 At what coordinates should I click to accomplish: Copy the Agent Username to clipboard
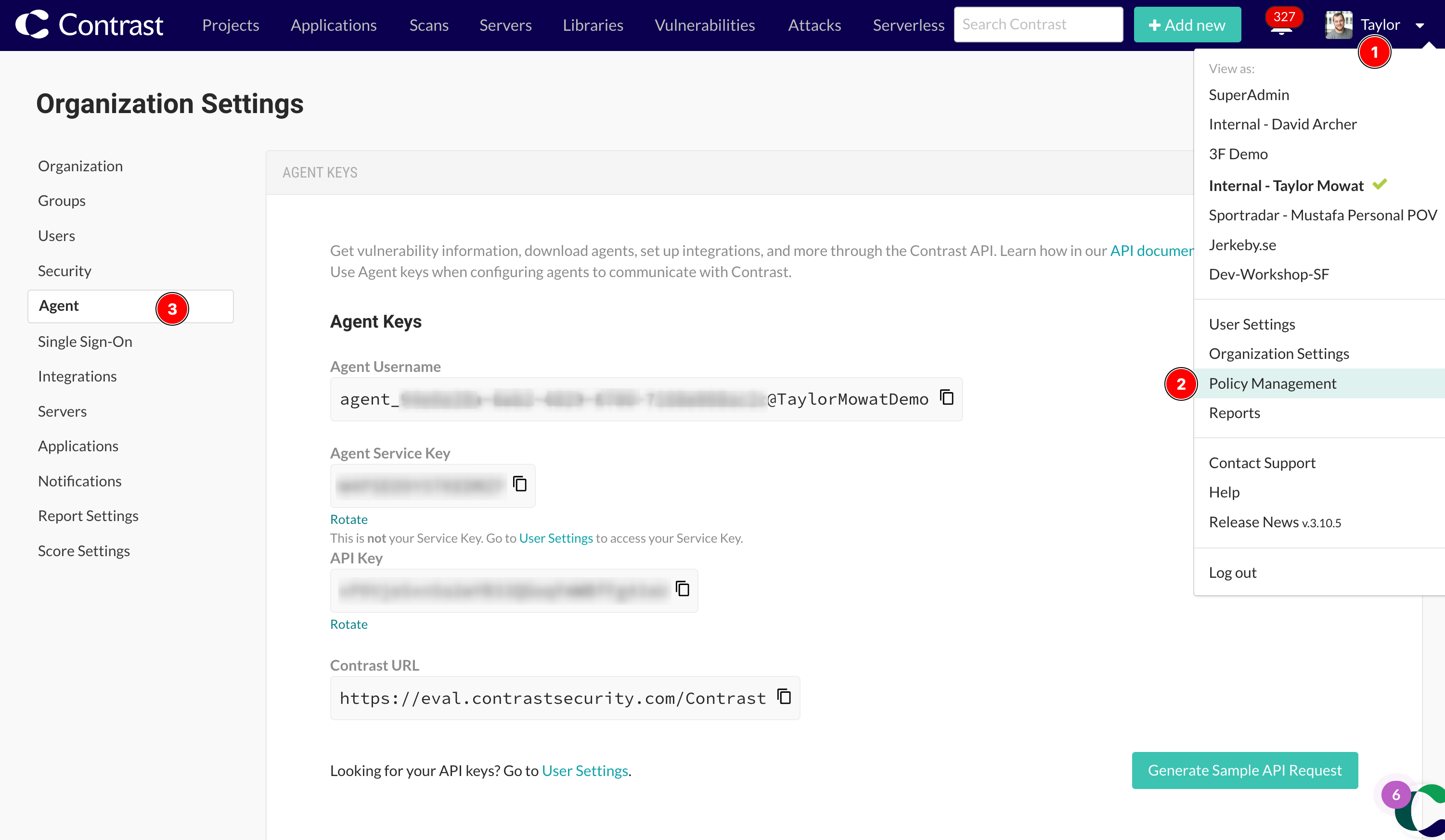(947, 397)
